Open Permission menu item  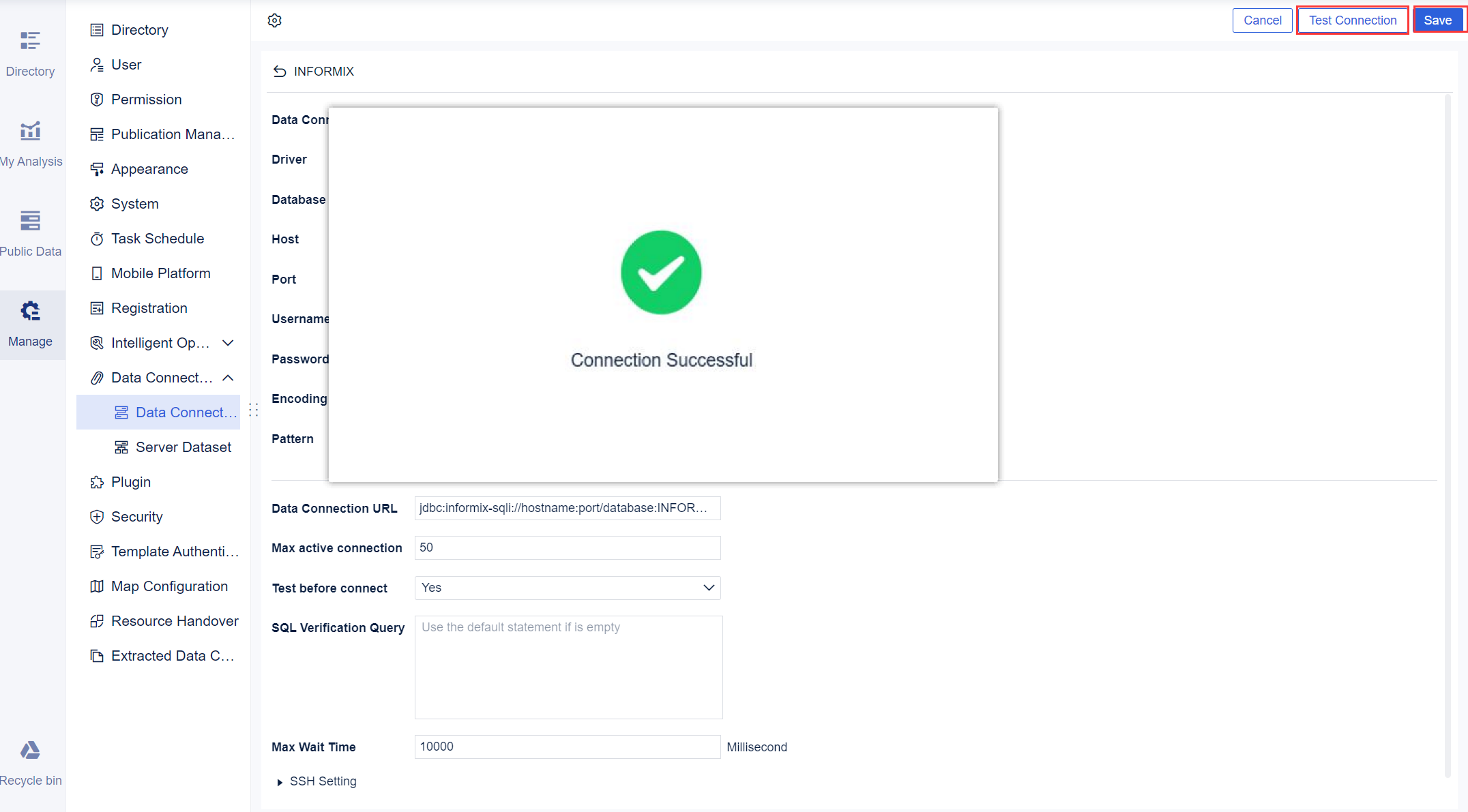point(158,100)
